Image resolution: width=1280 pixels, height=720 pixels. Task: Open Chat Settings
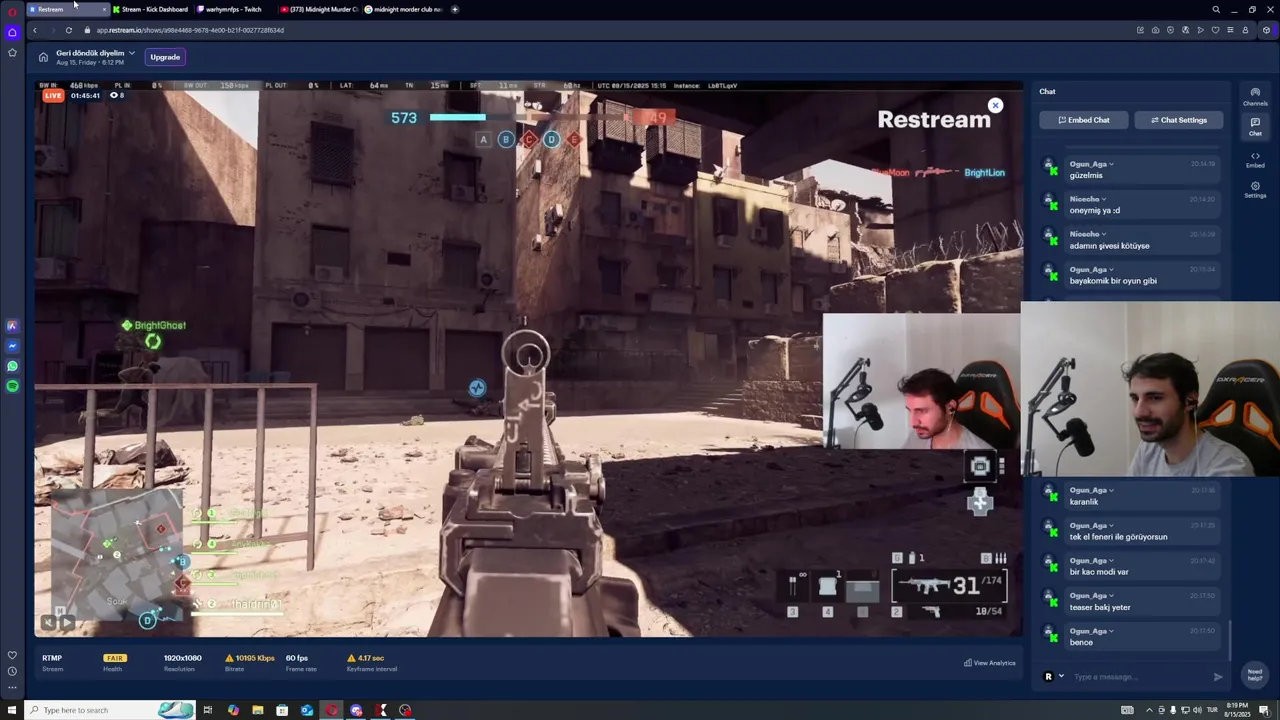point(1179,120)
